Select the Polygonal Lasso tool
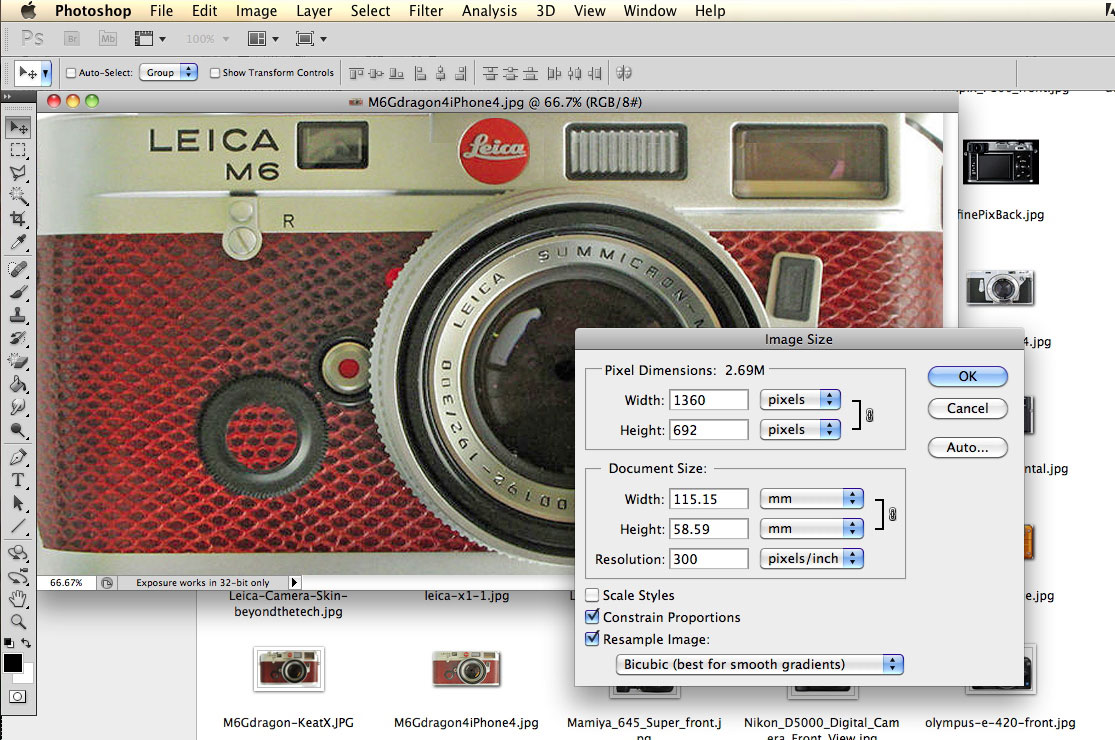Image resolution: width=1115 pixels, height=740 pixels. point(18,173)
